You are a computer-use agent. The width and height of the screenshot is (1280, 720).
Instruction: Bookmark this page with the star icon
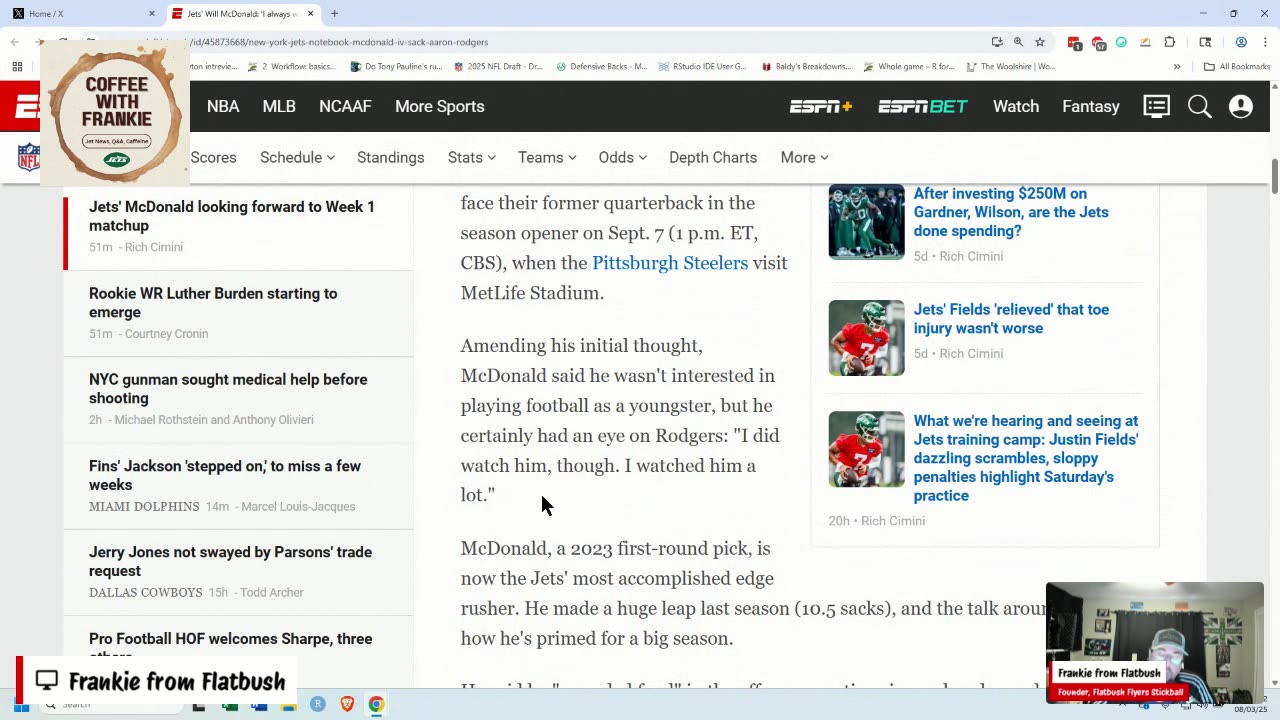coord(1040,42)
